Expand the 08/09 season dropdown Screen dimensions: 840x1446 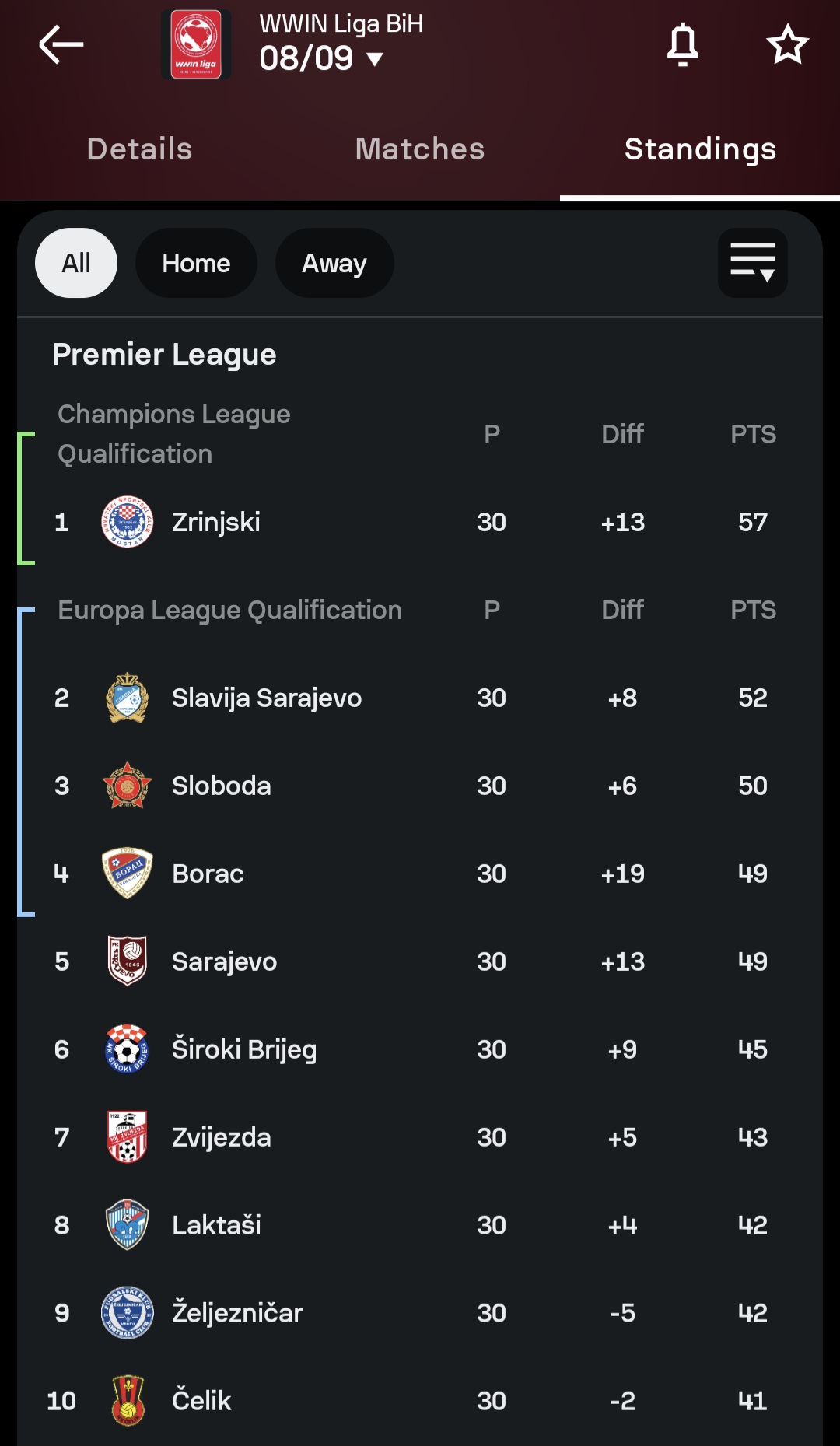point(322,58)
